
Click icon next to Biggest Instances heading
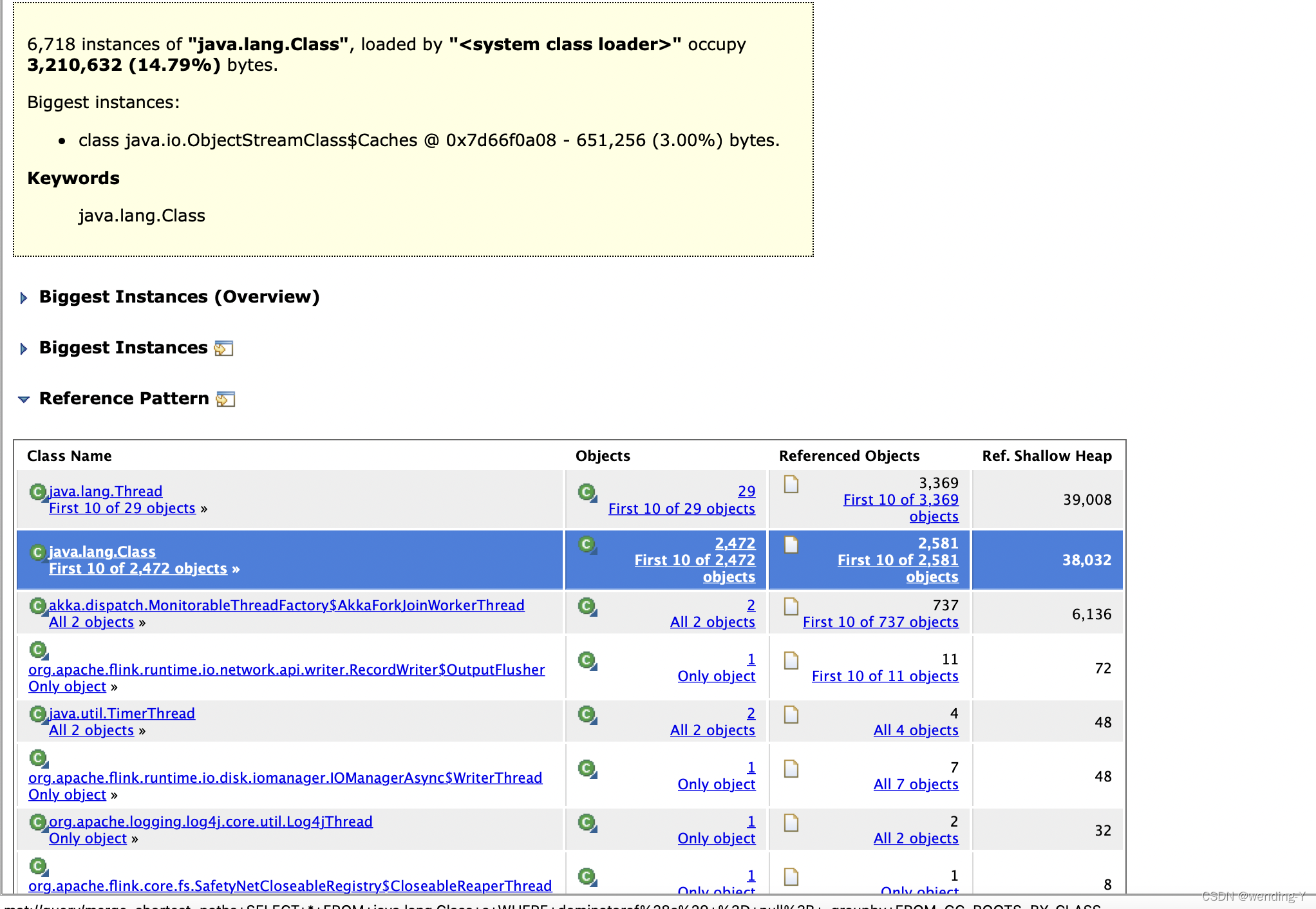[x=223, y=348]
